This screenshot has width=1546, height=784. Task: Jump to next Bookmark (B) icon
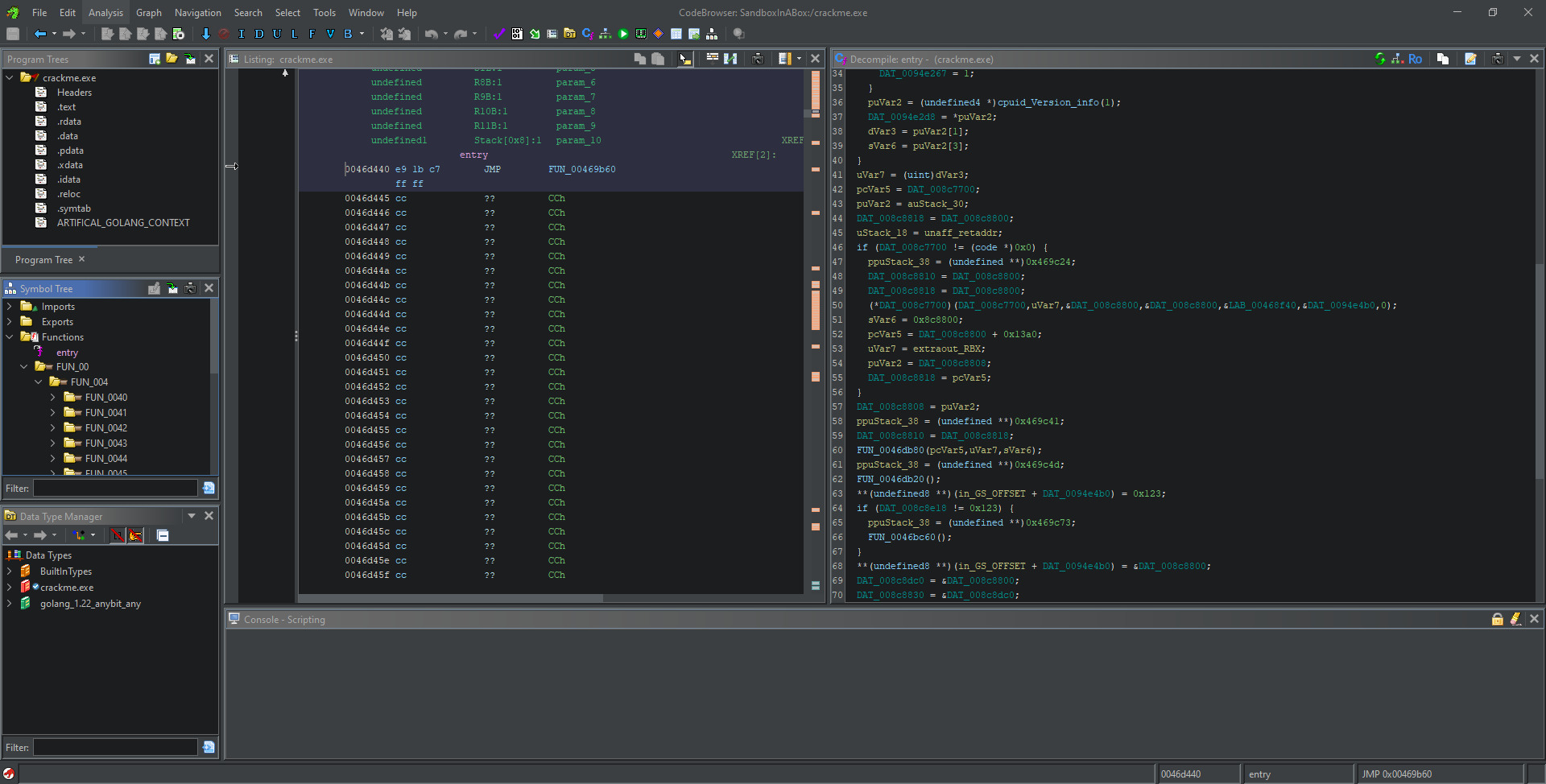click(x=348, y=34)
